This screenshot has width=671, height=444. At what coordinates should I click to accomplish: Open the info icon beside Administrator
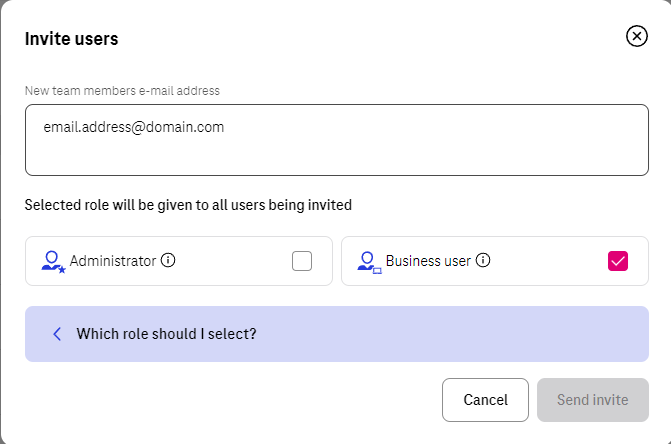coord(168,260)
